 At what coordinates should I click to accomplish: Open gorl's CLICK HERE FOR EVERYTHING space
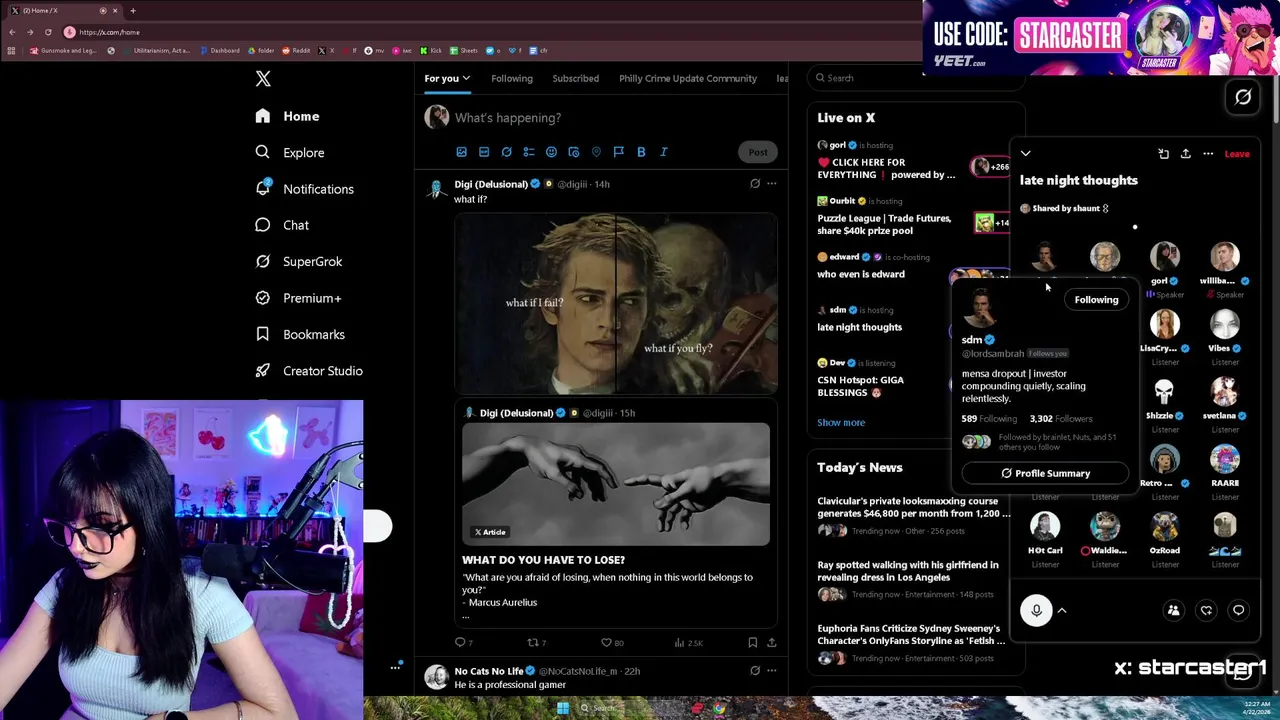(886, 168)
